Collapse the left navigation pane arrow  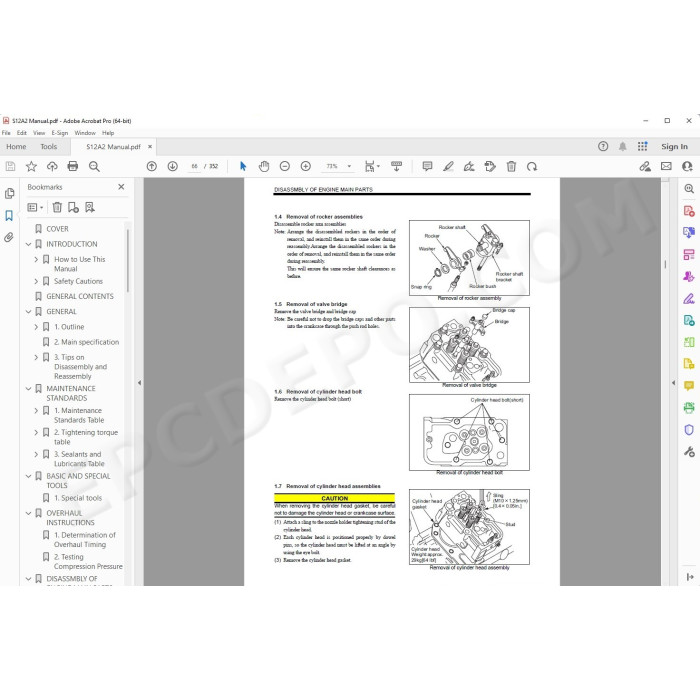(x=139, y=383)
